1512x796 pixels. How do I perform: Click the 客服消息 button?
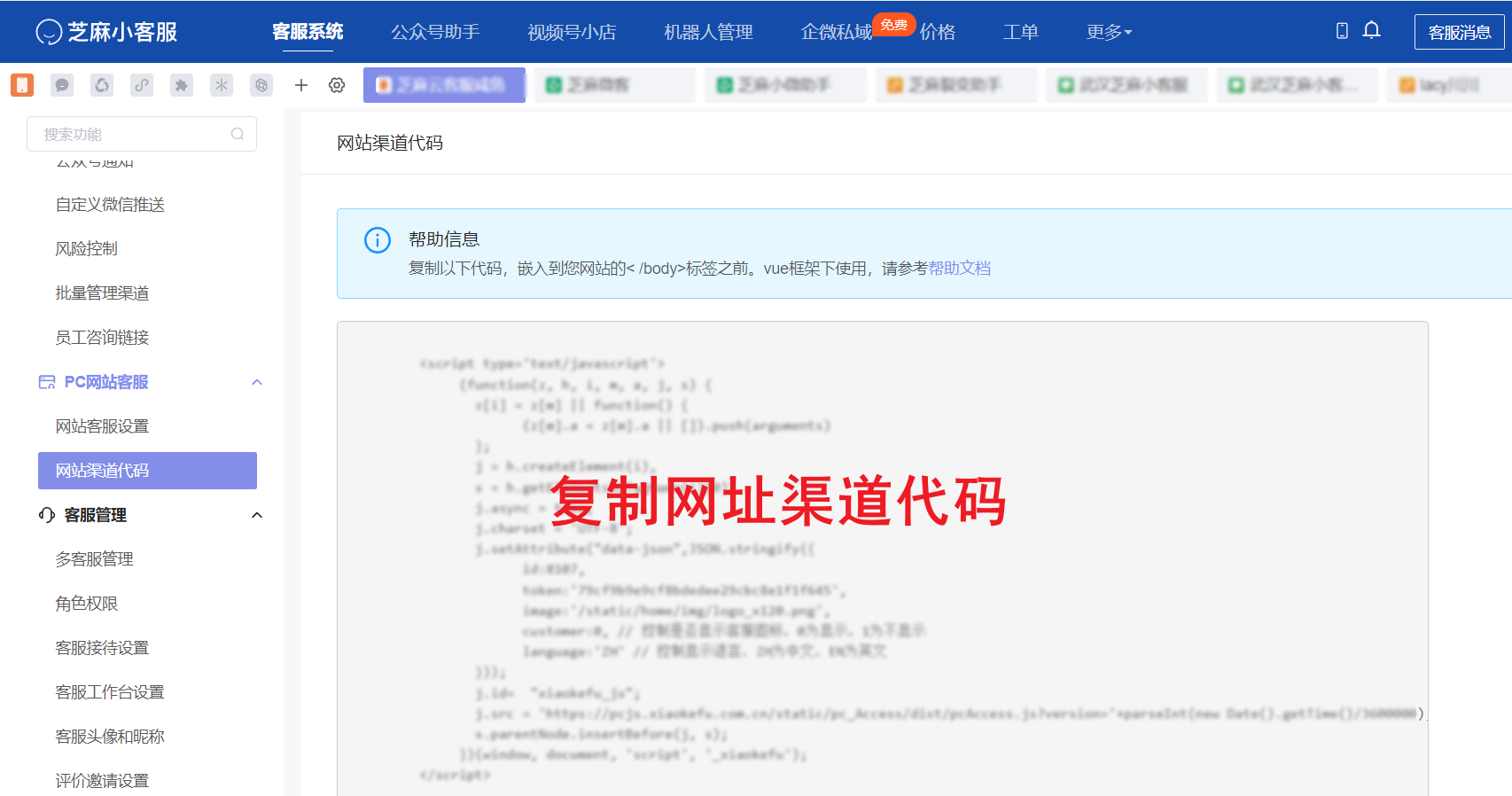[1459, 32]
